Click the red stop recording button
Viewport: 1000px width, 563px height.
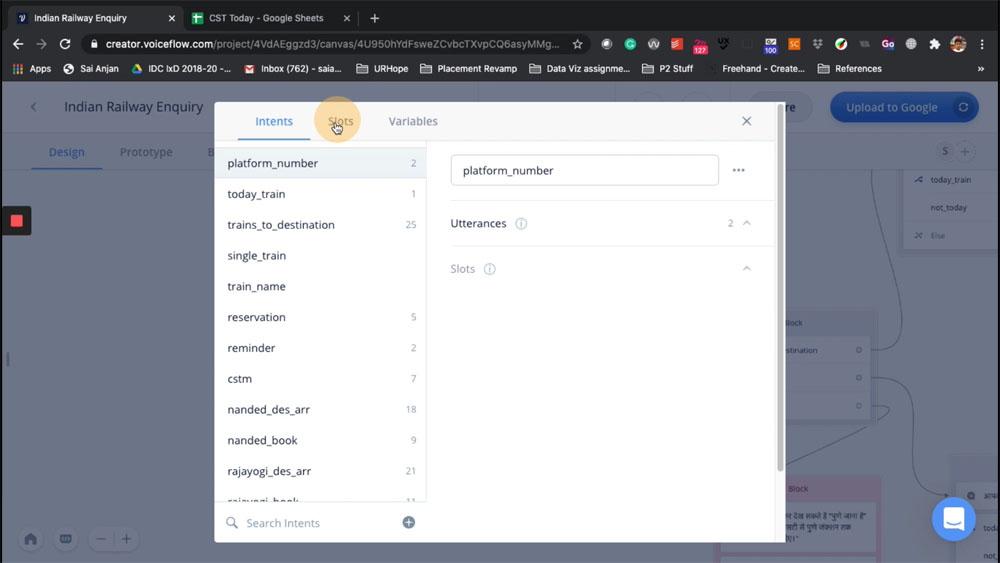[x=17, y=220]
